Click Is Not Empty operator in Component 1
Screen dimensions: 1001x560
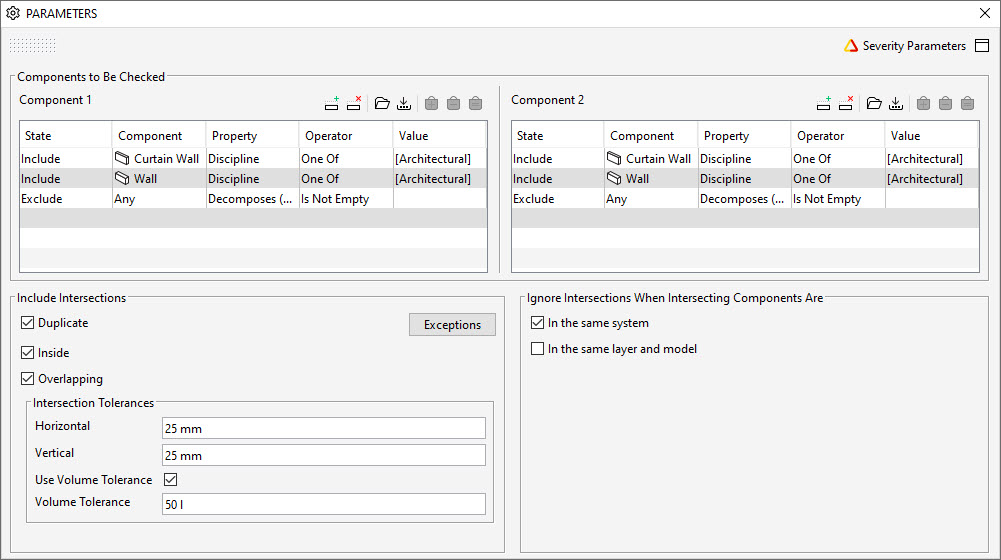point(346,199)
